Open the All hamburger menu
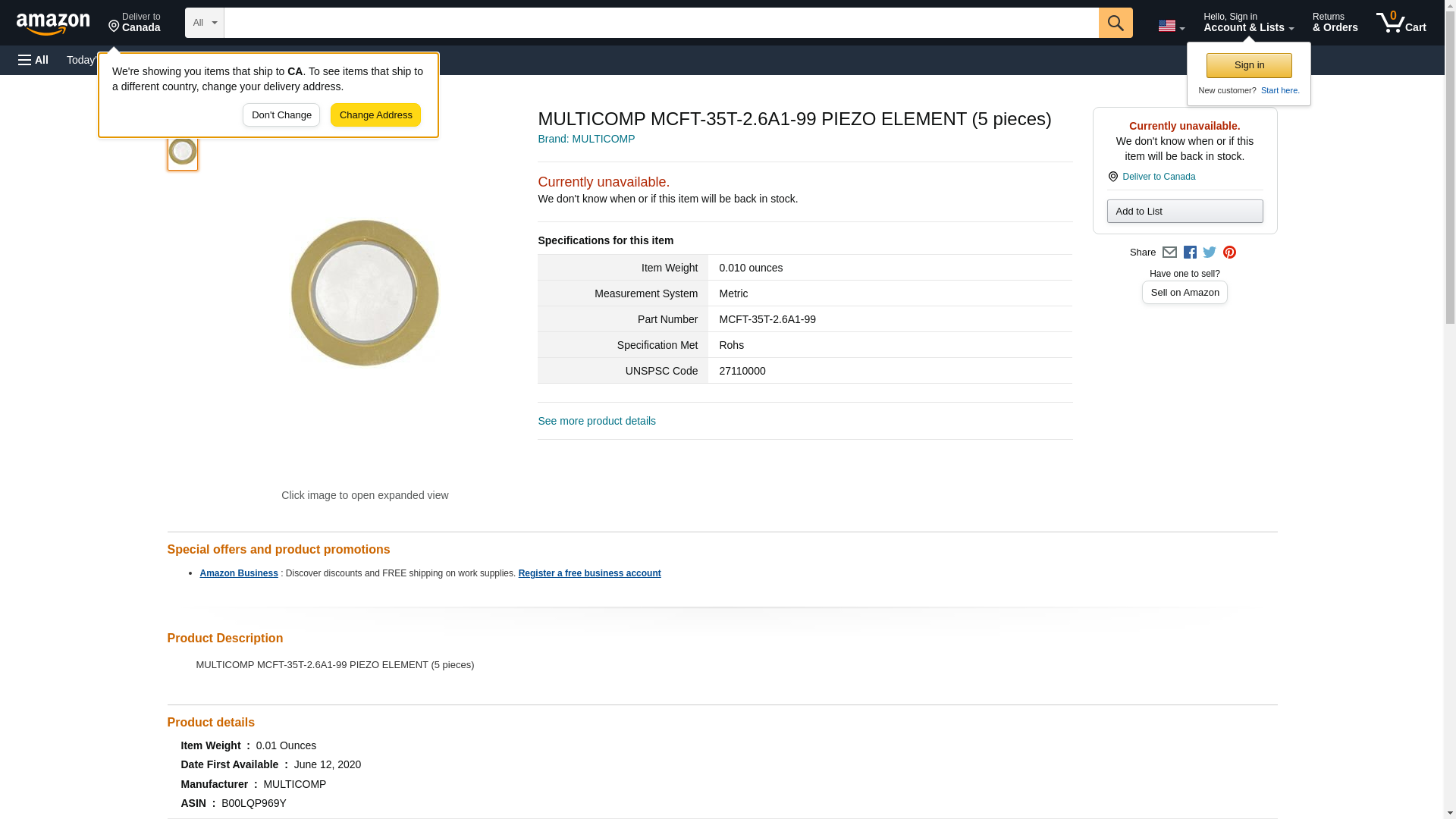Screen dimensions: 1456x819 pyautogui.click(x=33, y=60)
